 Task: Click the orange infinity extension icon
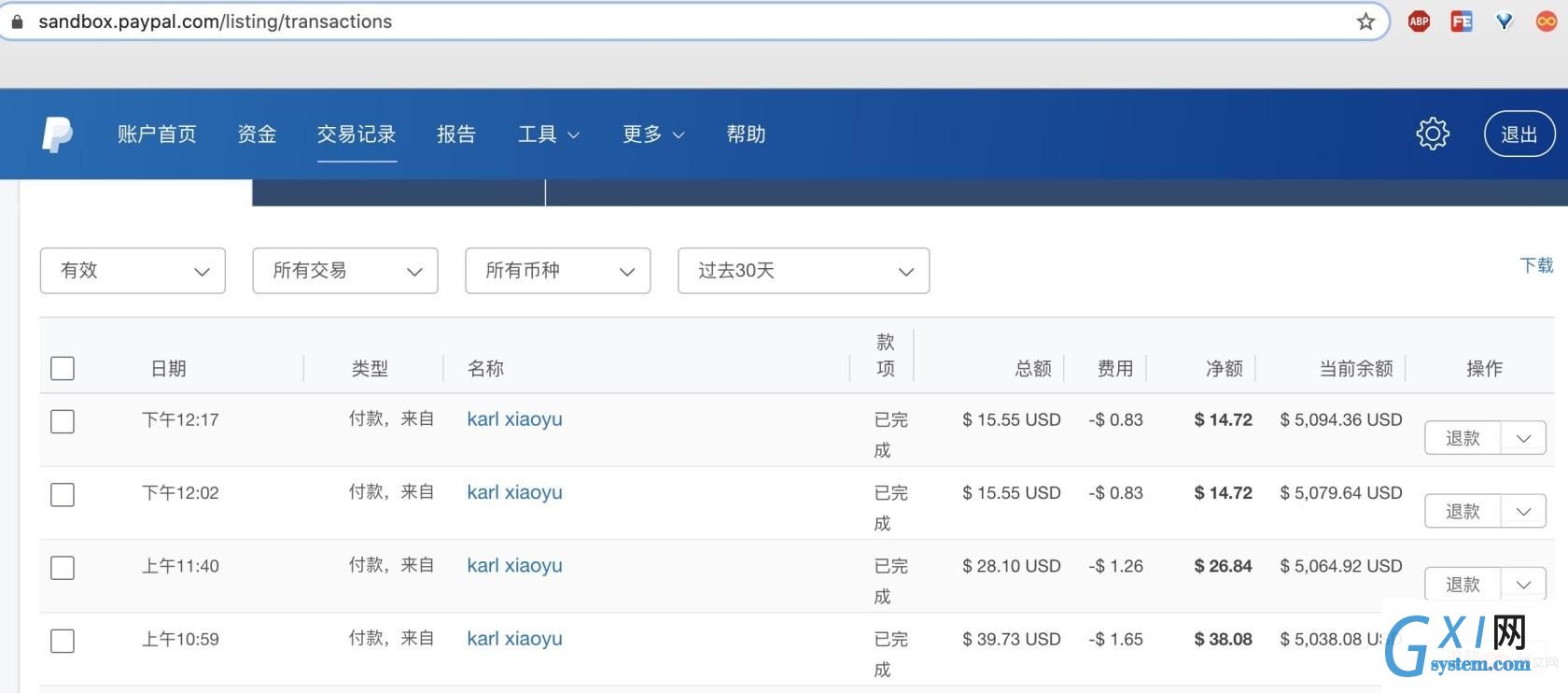[1547, 21]
